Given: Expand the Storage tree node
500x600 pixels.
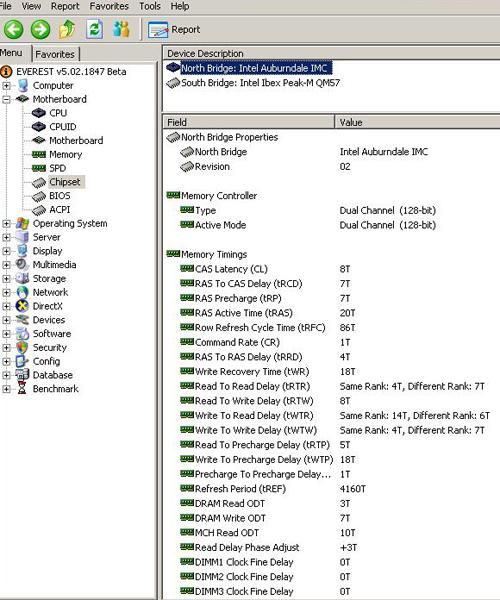Looking at the screenshot, I should [x=7, y=279].
